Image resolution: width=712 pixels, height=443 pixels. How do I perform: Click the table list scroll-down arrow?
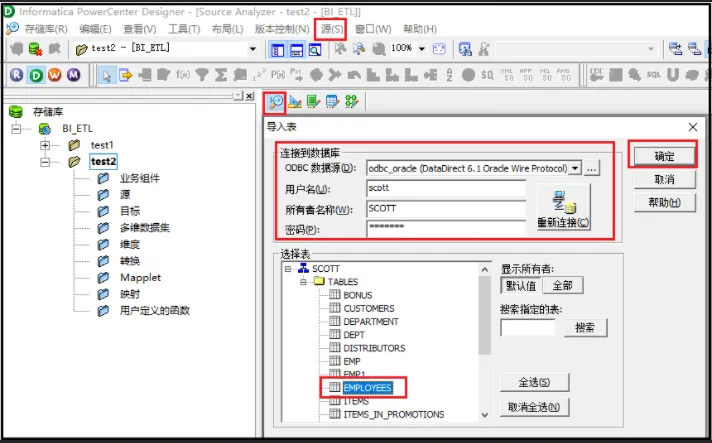[485, 414]
